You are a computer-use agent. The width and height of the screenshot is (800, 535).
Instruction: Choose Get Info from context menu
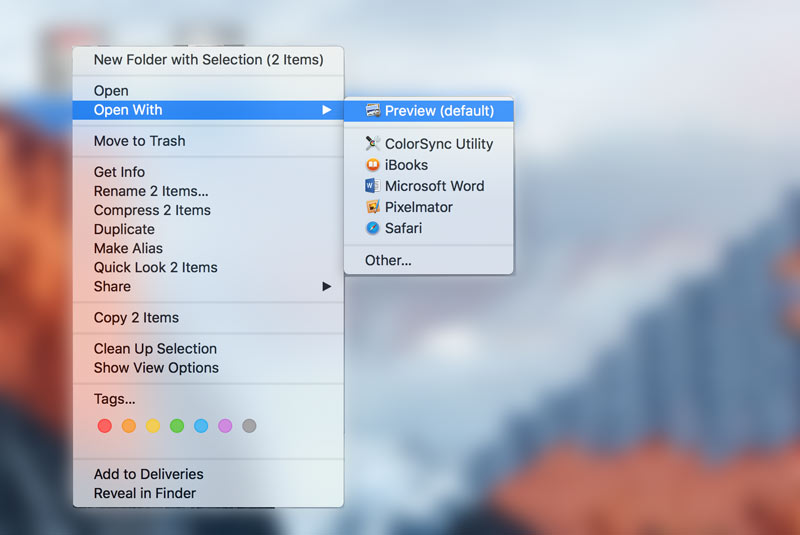(x=119, y=172)
